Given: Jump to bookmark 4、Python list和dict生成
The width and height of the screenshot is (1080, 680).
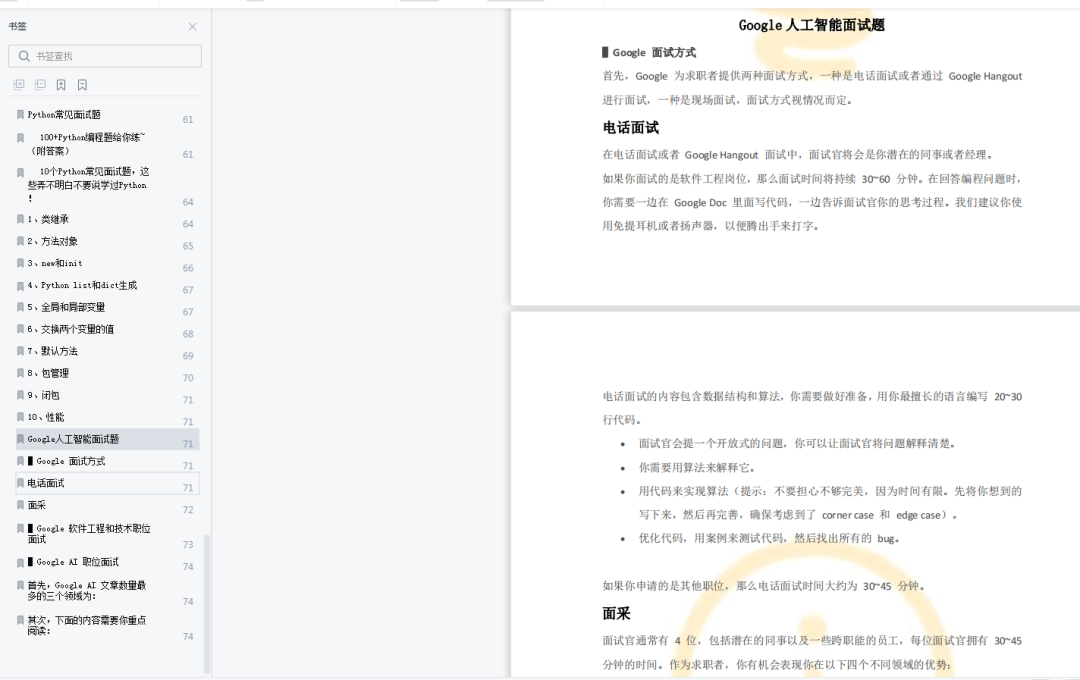Looking at the screenshot, I should 82,285.
